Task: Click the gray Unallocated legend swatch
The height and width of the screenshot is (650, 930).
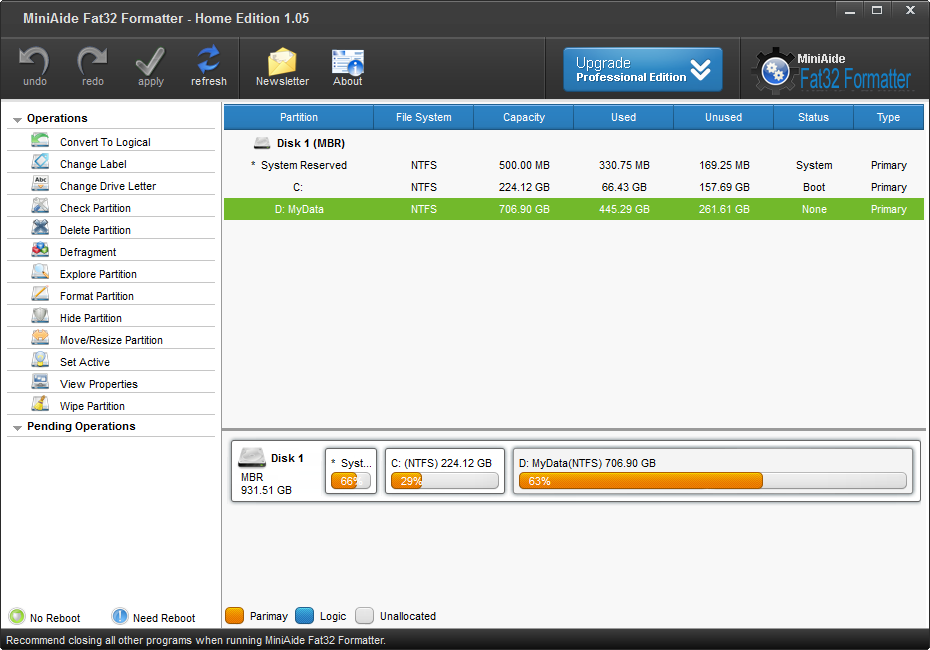Action: pos(364,616)
